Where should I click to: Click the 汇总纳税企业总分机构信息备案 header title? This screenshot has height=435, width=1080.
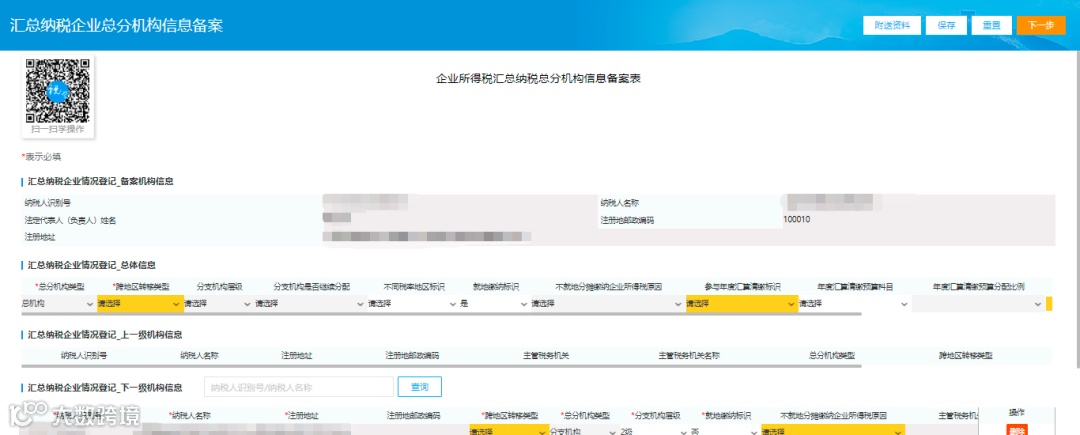pyautogui.click(x=116, y=25)
